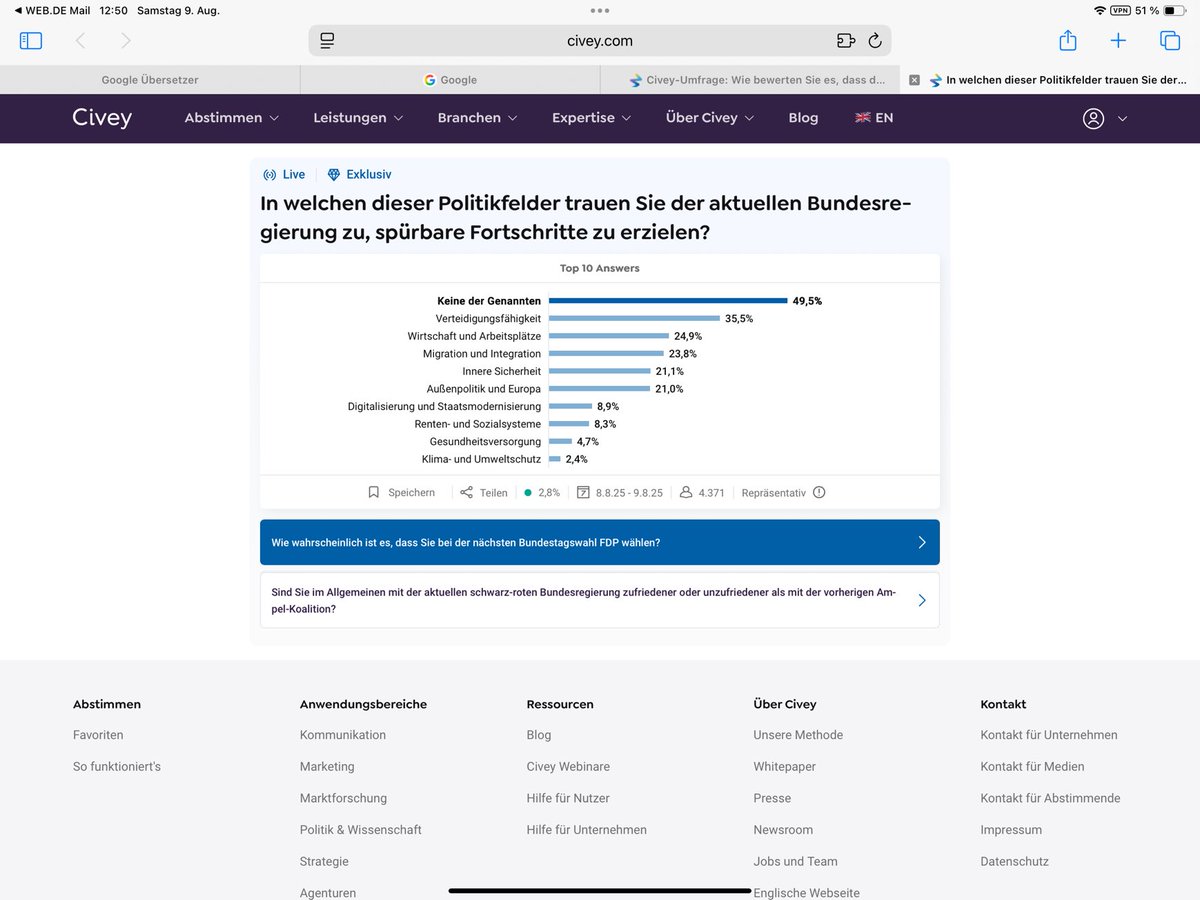The width and height of the screenshot is (1200, 900).
Task: Open footer link Marktforschung
Action: tap(343, 798)
